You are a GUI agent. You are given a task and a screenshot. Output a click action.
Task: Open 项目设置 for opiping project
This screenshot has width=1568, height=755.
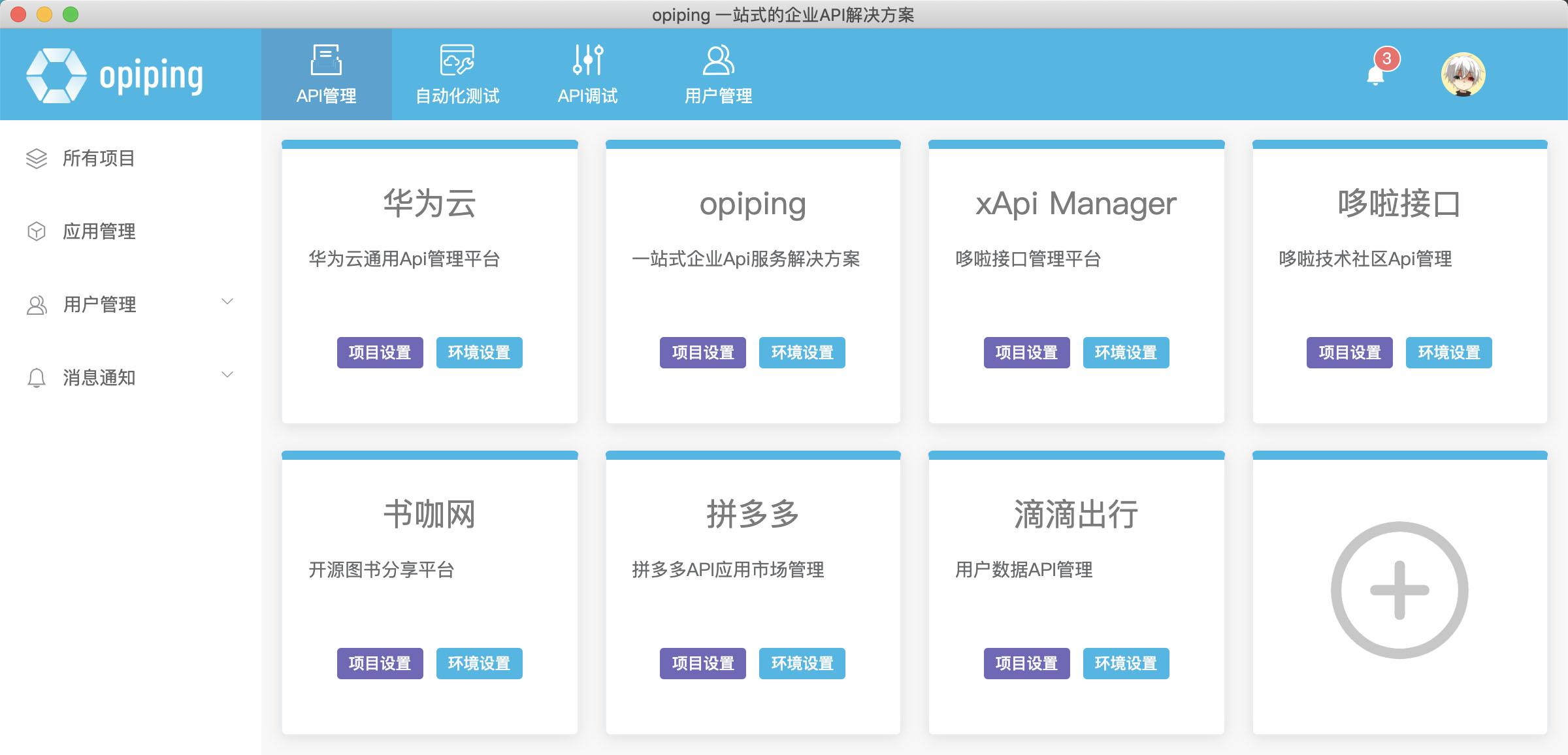pos(703,353)
